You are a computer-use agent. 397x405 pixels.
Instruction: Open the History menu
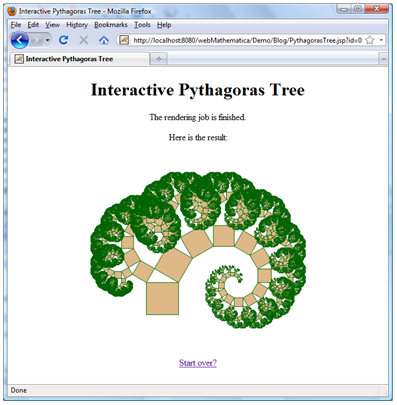tap(77, 25)
